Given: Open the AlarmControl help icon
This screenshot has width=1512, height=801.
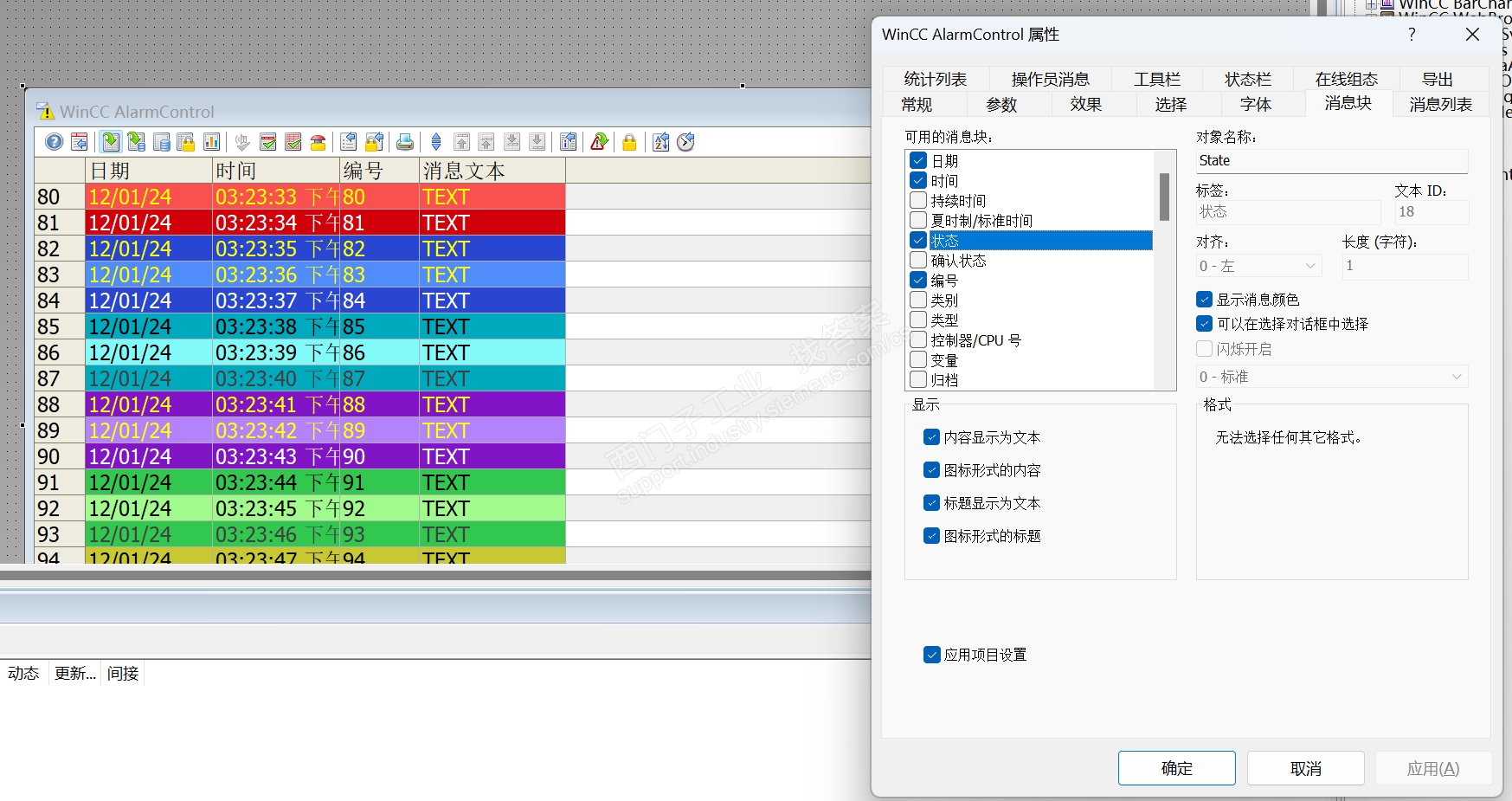Looking at the screenshot, I should click(x=55, y=142).
